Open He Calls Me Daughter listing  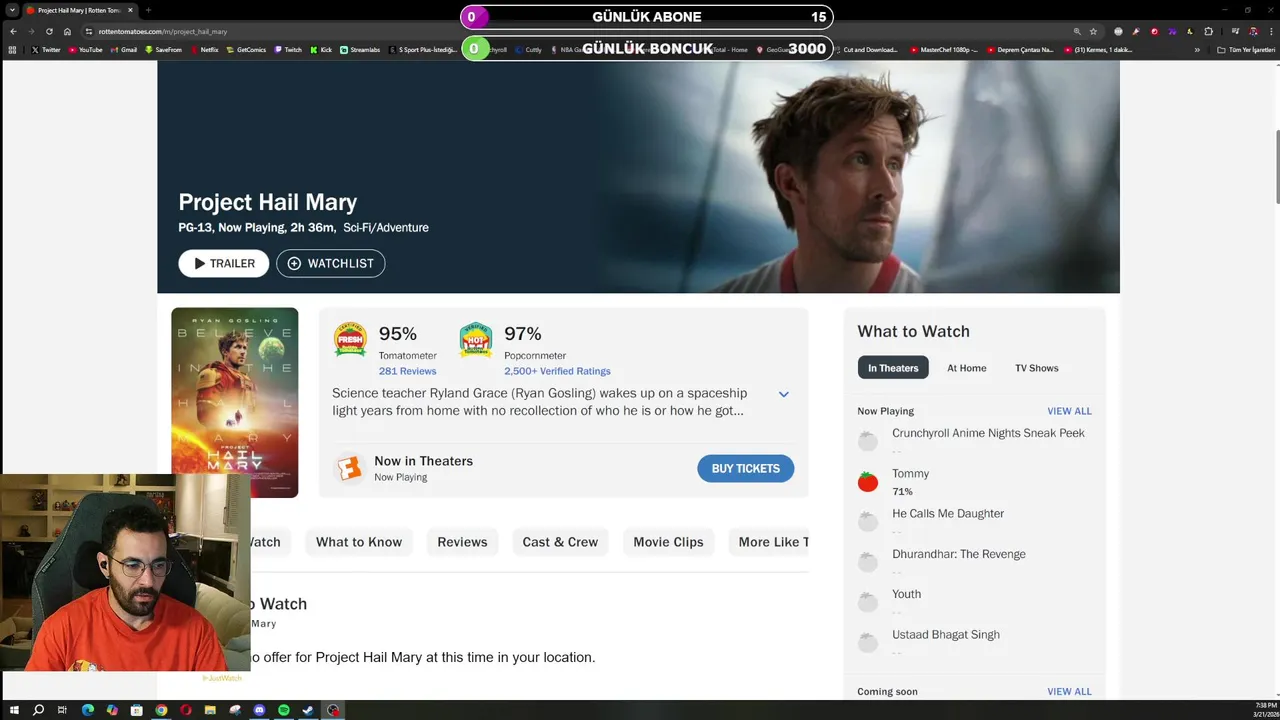tap(948, 513)
